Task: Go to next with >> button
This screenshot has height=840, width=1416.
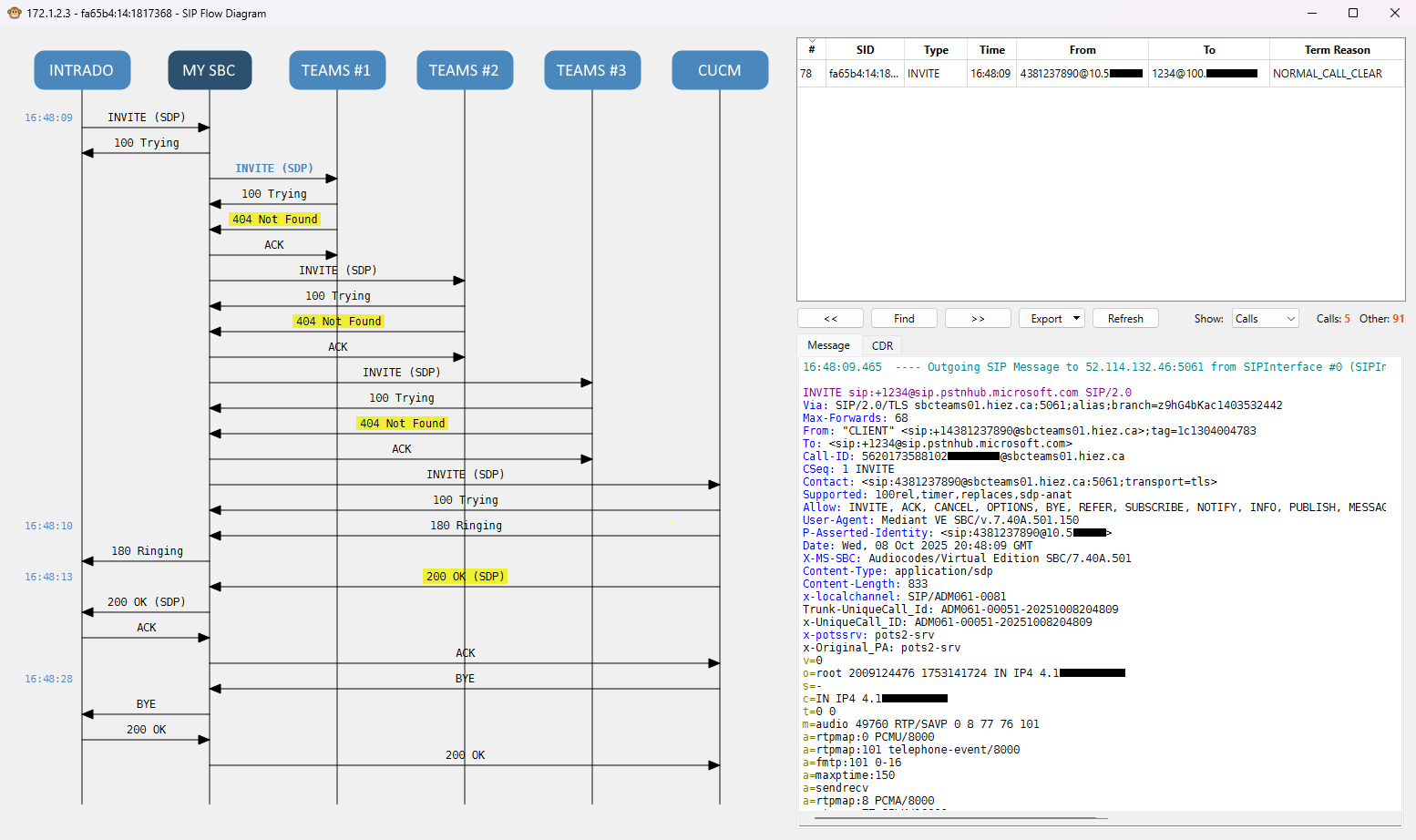Action: 978,318
